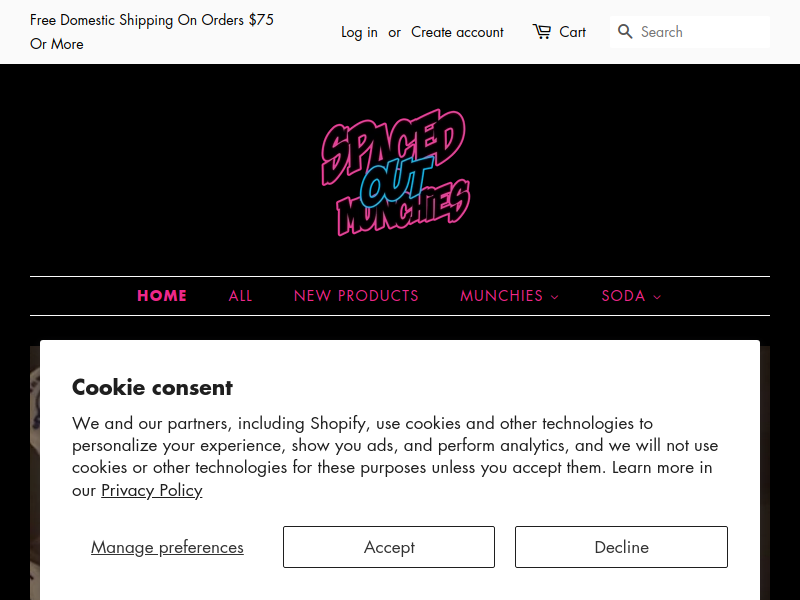Expand the Munchies dropdown chevron
The image size is (800, 600).
point(555,297)
